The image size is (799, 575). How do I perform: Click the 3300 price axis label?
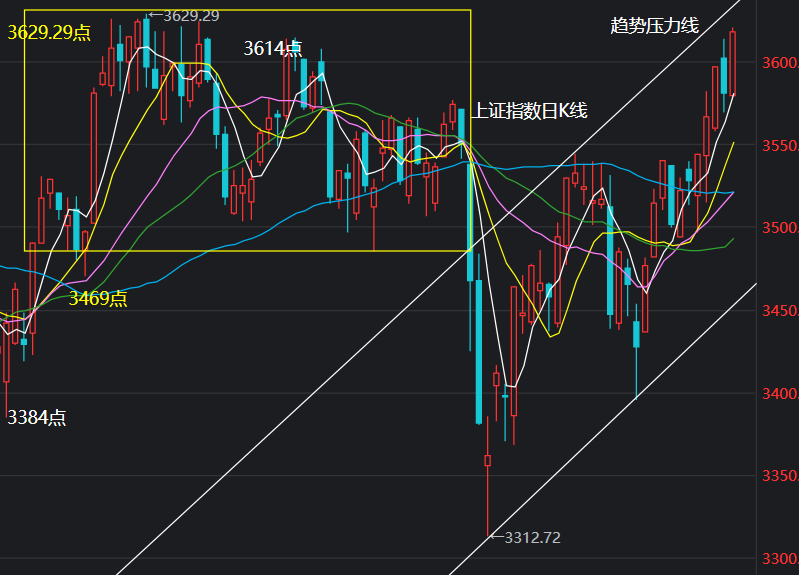pos(780,559)
